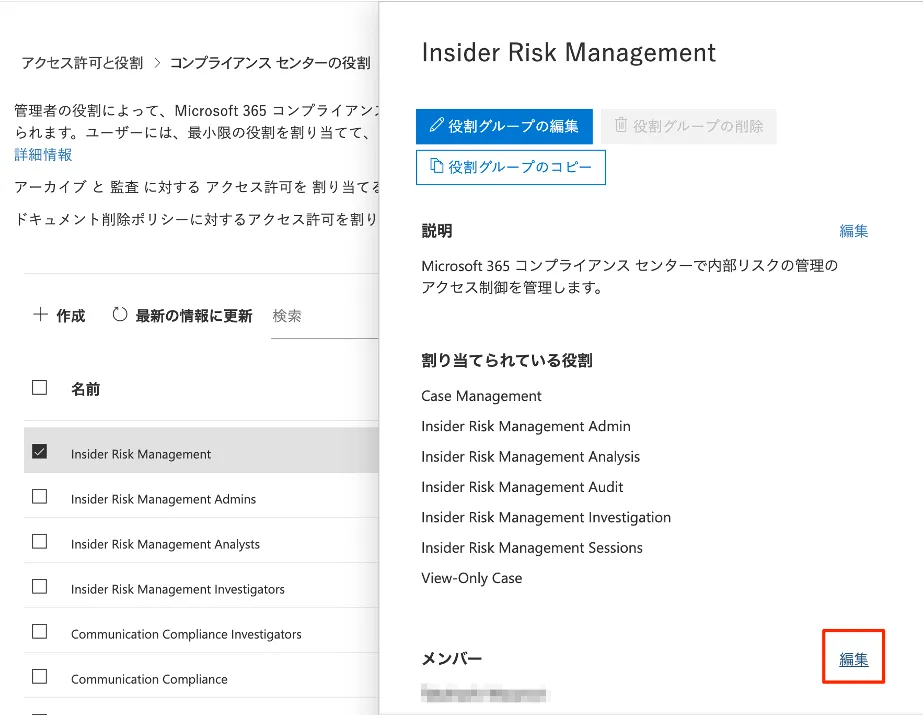Image resolution: width=924 pixels, height=716 pixels.
Task: Toggle the select-all checkbox beside 名前
Action: click(x=40, y=388)
